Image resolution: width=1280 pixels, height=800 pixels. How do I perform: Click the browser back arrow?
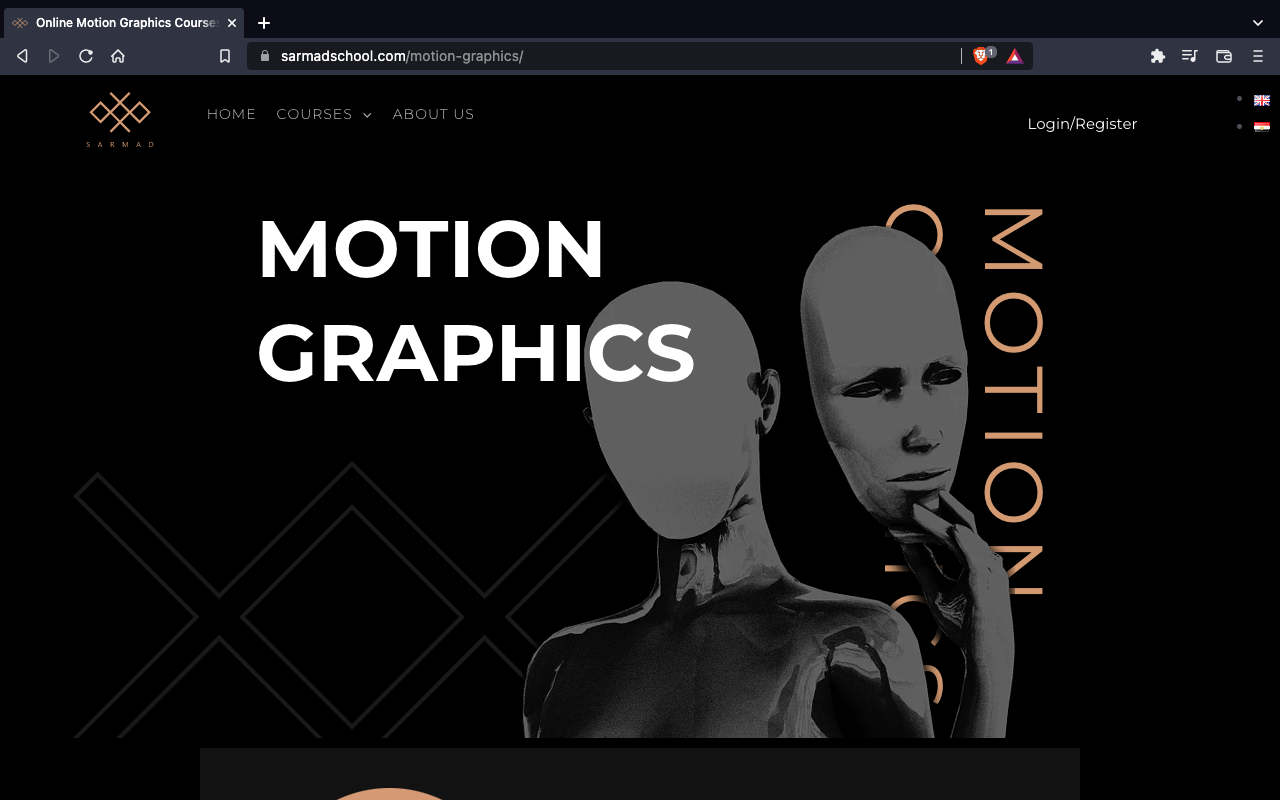22,56
